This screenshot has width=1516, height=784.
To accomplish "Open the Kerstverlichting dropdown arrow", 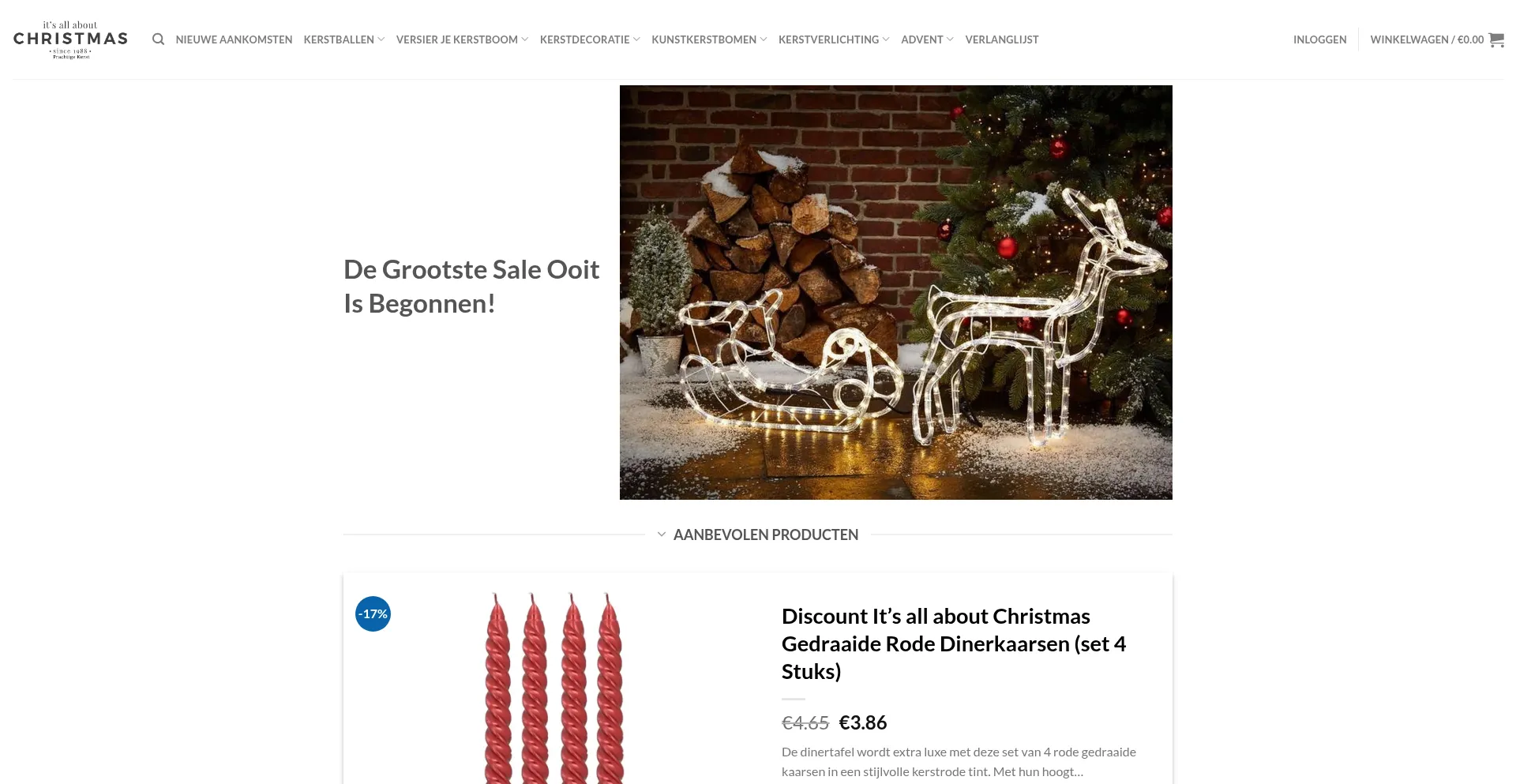I will [x=886, y=39].
